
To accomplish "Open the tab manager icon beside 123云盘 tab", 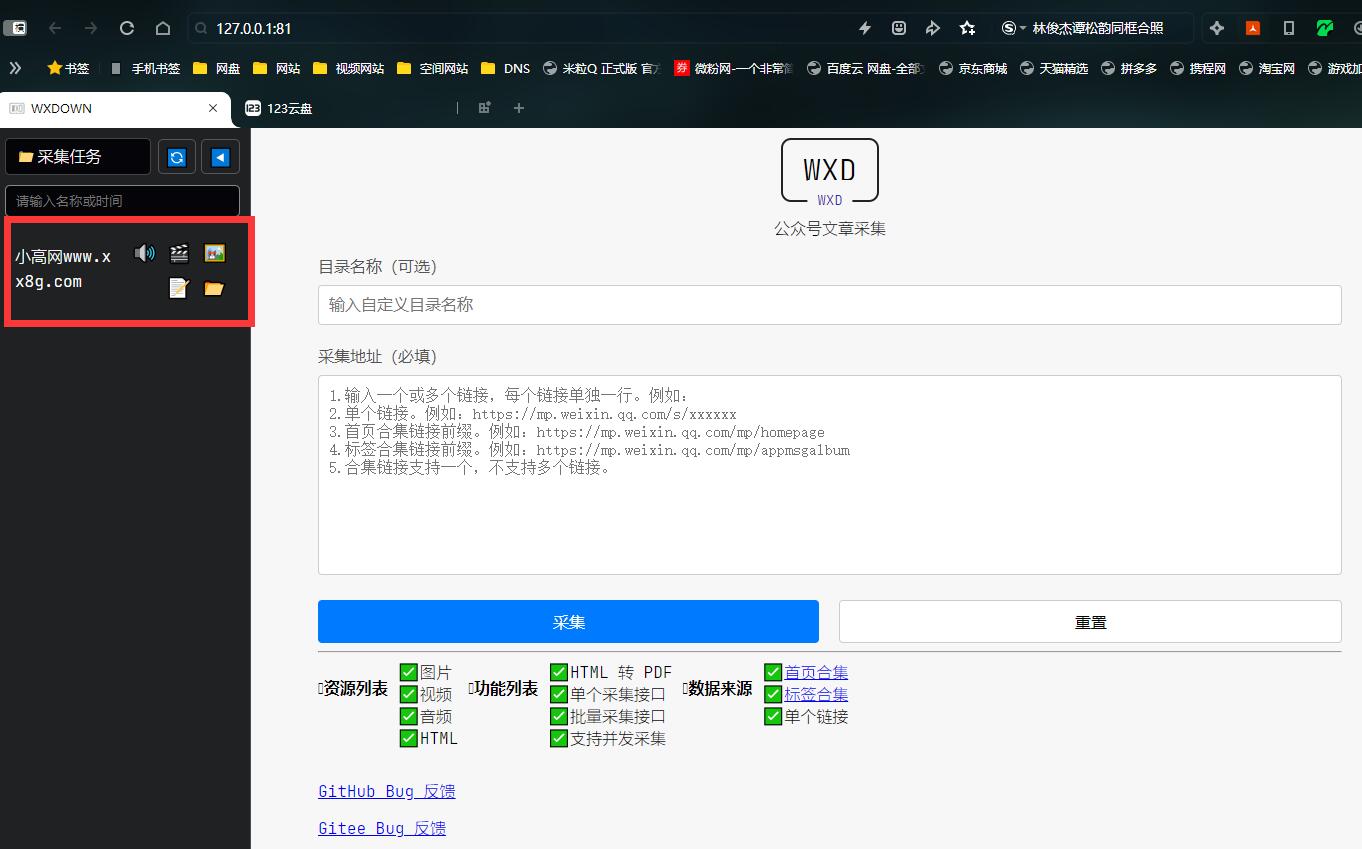I will point(485,108).
